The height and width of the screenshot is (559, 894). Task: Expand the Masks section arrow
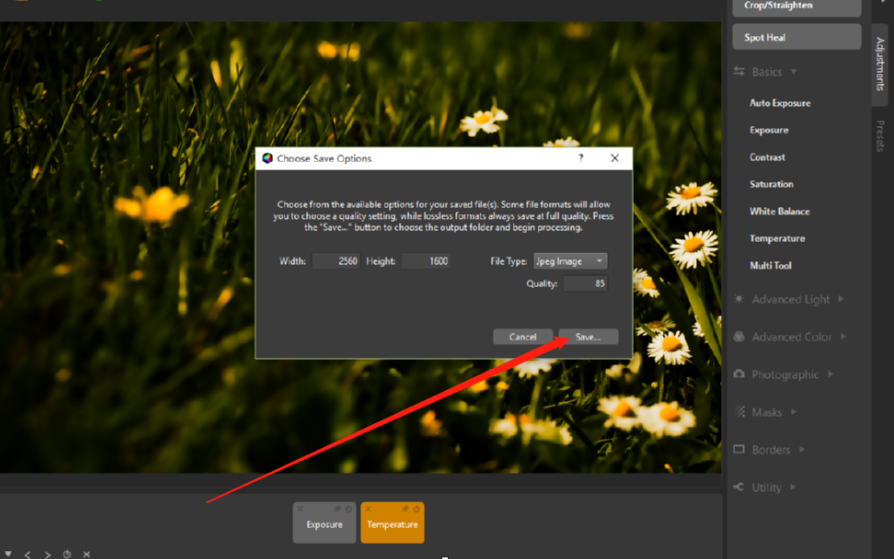(x=793, y=412)
